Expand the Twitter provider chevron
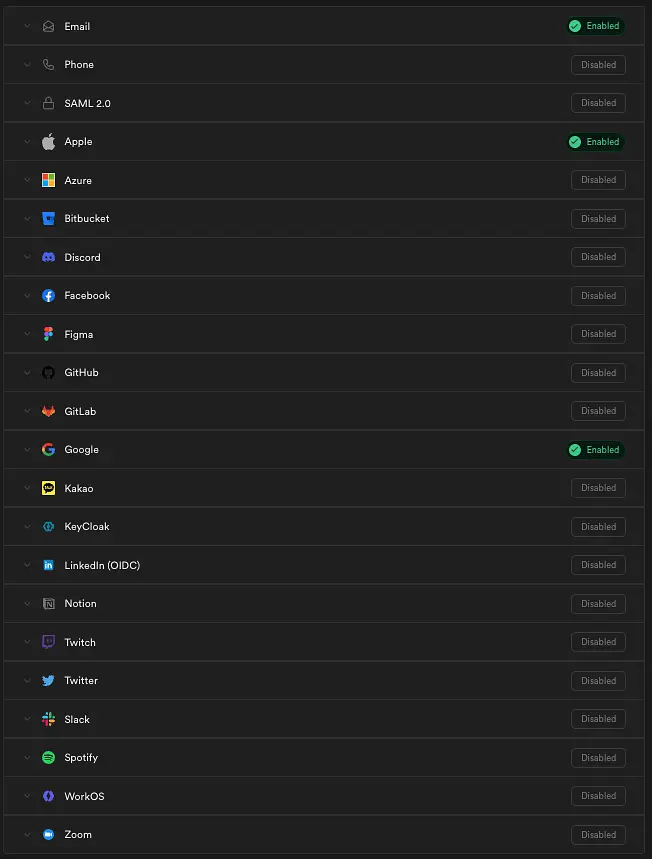The image size is (652, 859). (x=27, y=680)
